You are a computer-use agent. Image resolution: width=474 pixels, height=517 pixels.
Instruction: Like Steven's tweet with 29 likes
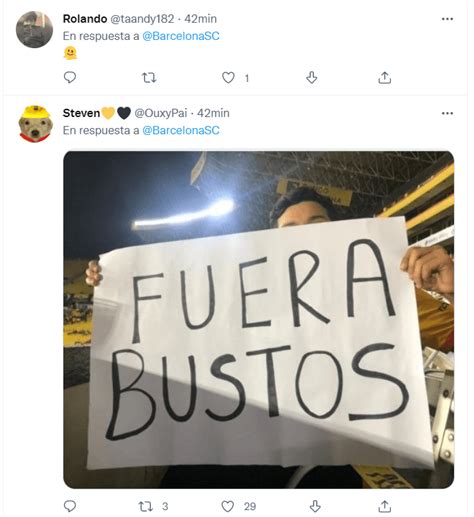(x=228, y=506)
